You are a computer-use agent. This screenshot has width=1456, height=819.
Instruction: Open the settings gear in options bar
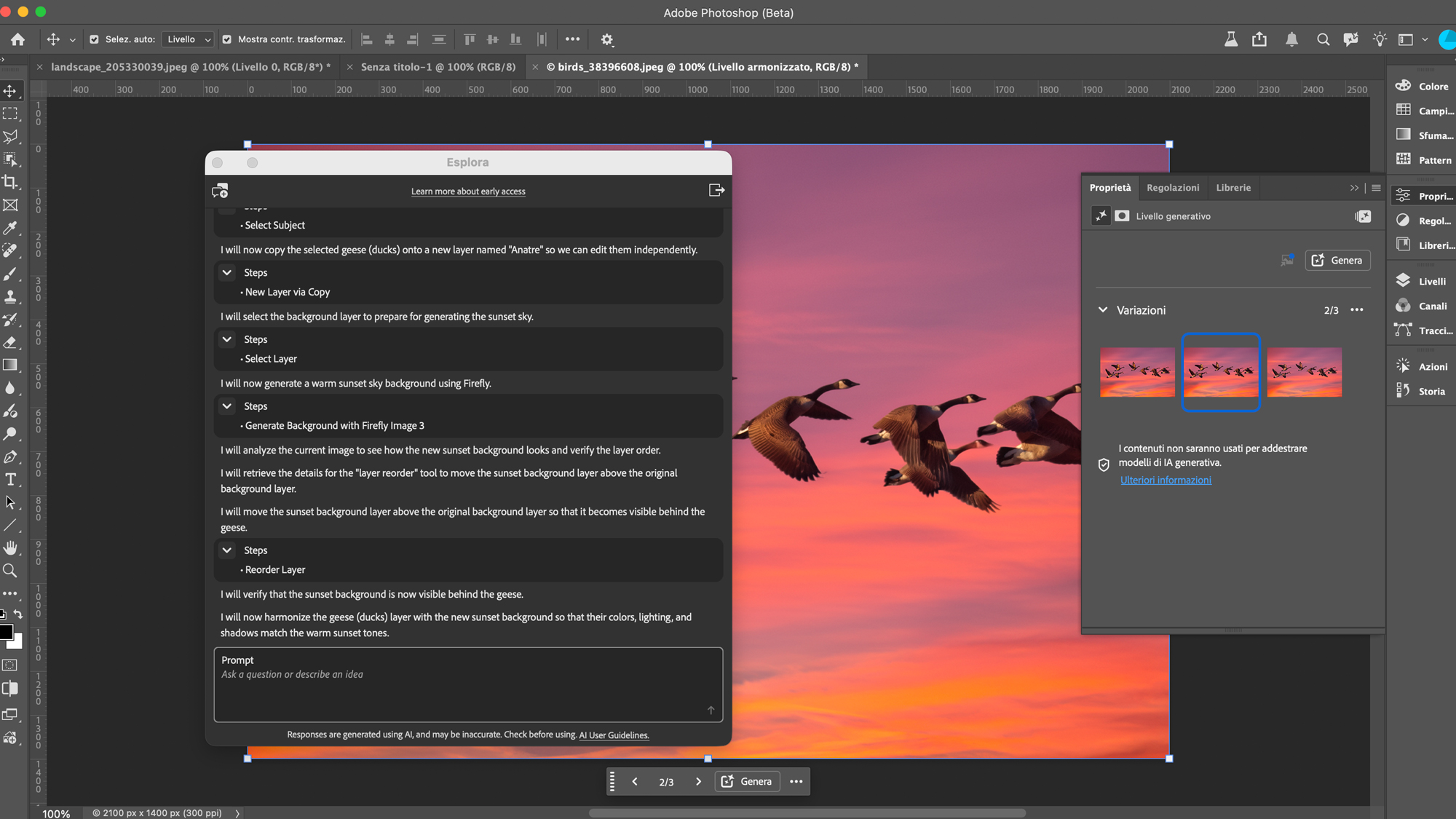tap(607, 39)
